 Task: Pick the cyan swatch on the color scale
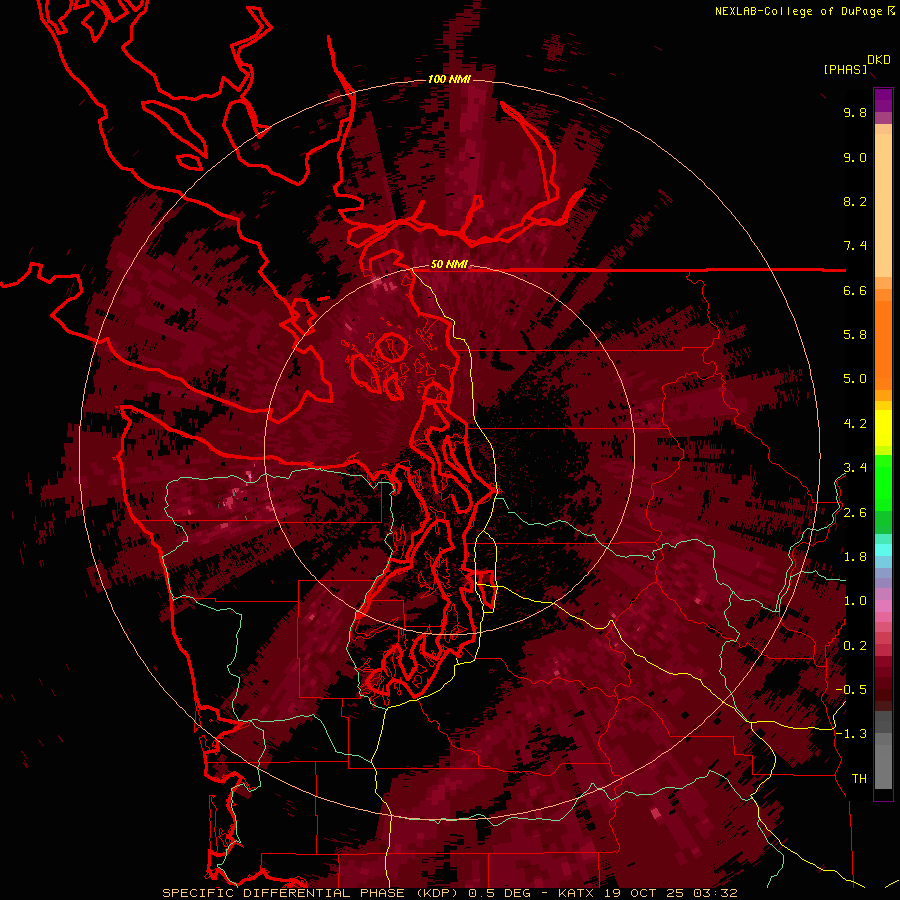(883, 550)
